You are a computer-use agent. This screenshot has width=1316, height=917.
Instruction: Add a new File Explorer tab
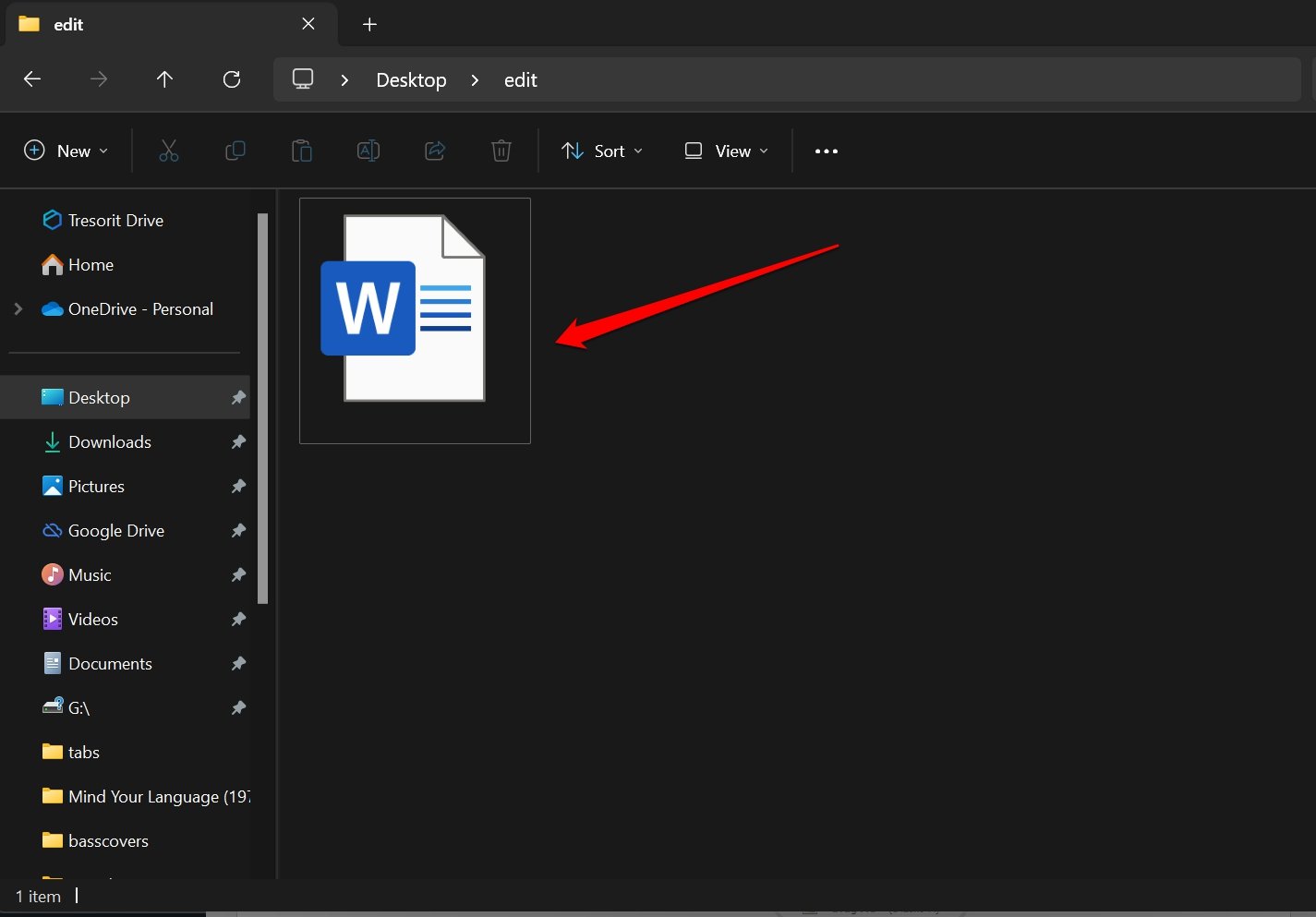coord(369,24)
